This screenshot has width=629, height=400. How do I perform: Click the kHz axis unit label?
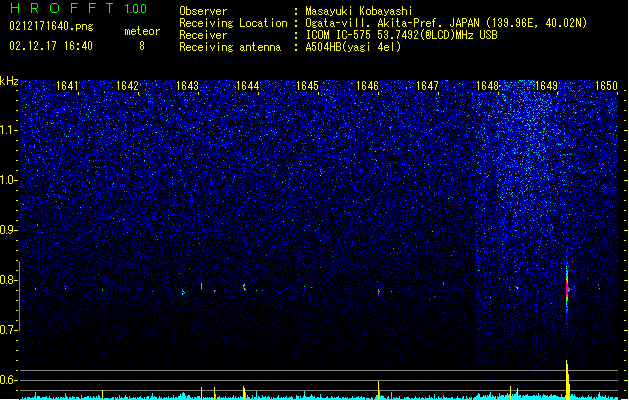point(9,81)
